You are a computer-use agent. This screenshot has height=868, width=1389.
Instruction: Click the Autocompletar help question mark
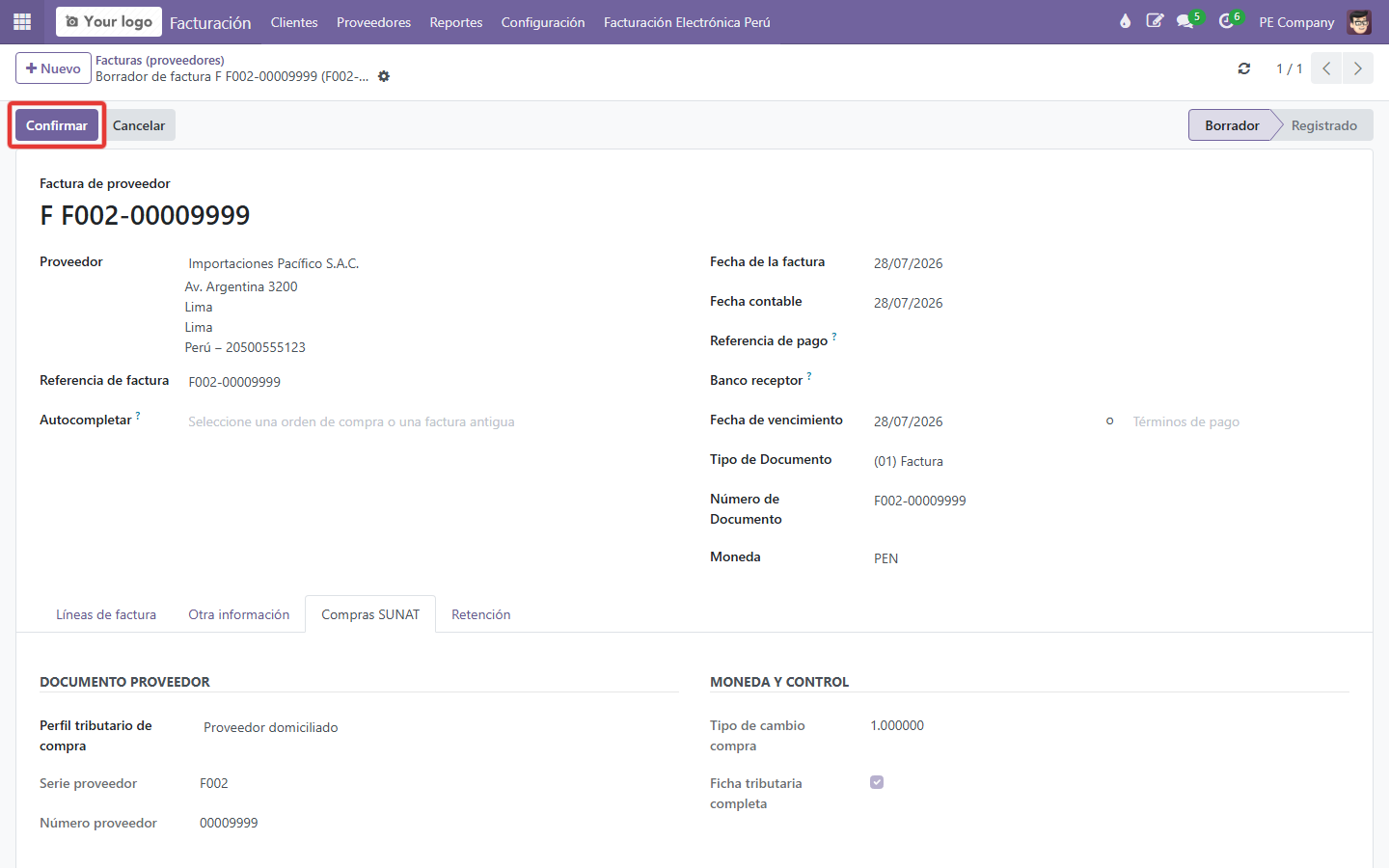tap(138, 416)
